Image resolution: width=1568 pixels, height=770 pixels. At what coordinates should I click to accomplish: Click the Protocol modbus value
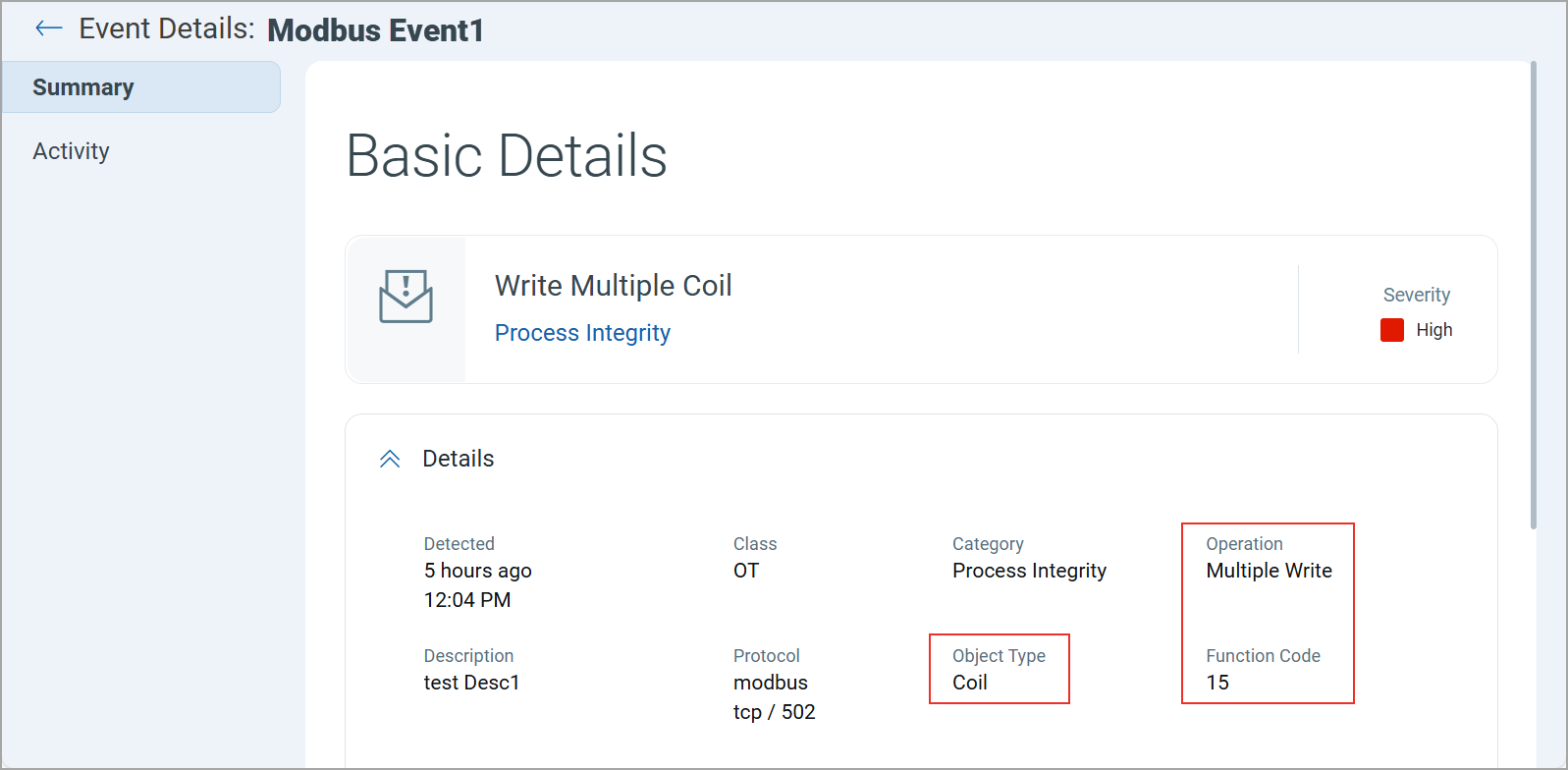[770, 683]
